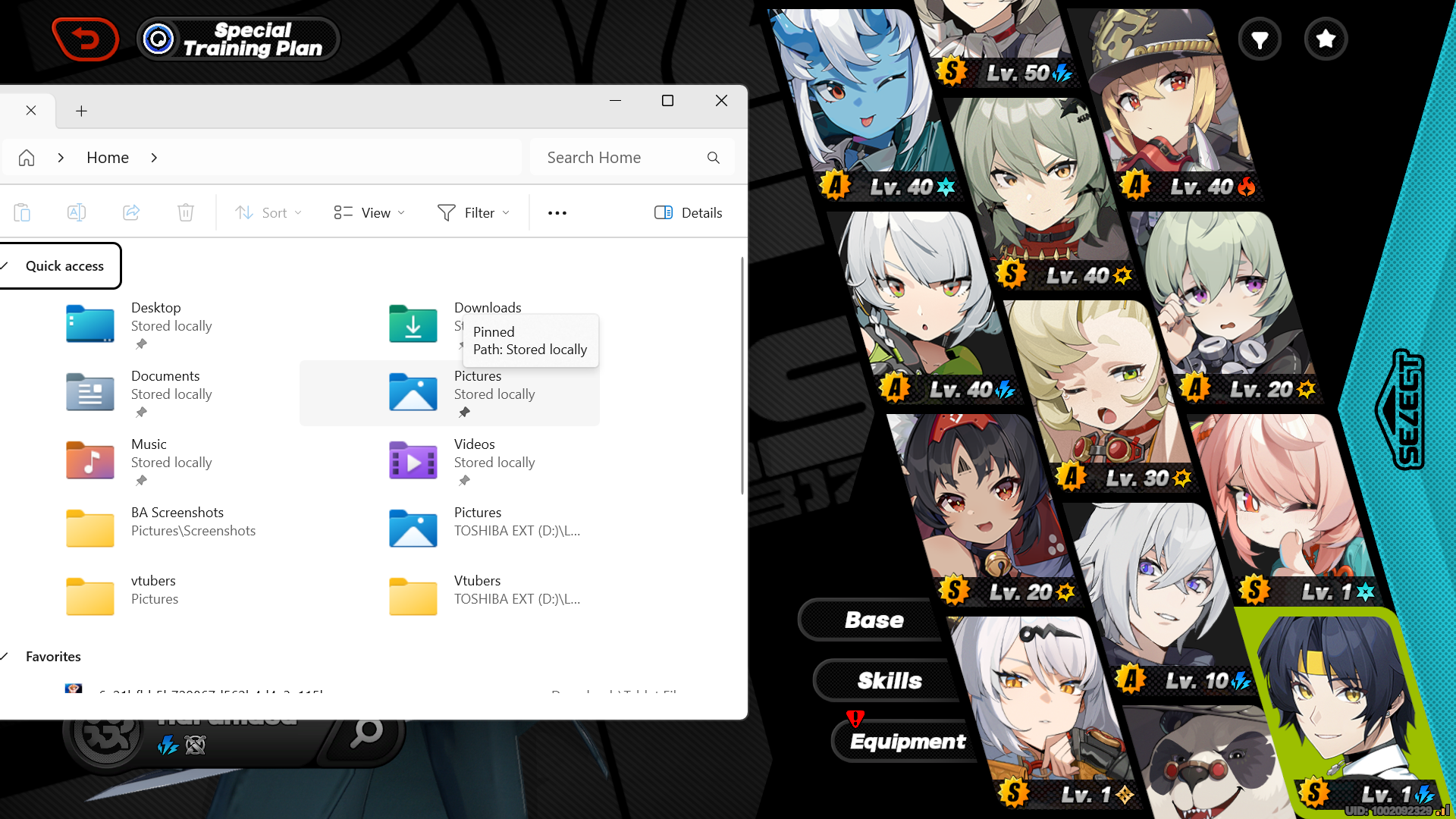Click the home icon in address bar

27,158
